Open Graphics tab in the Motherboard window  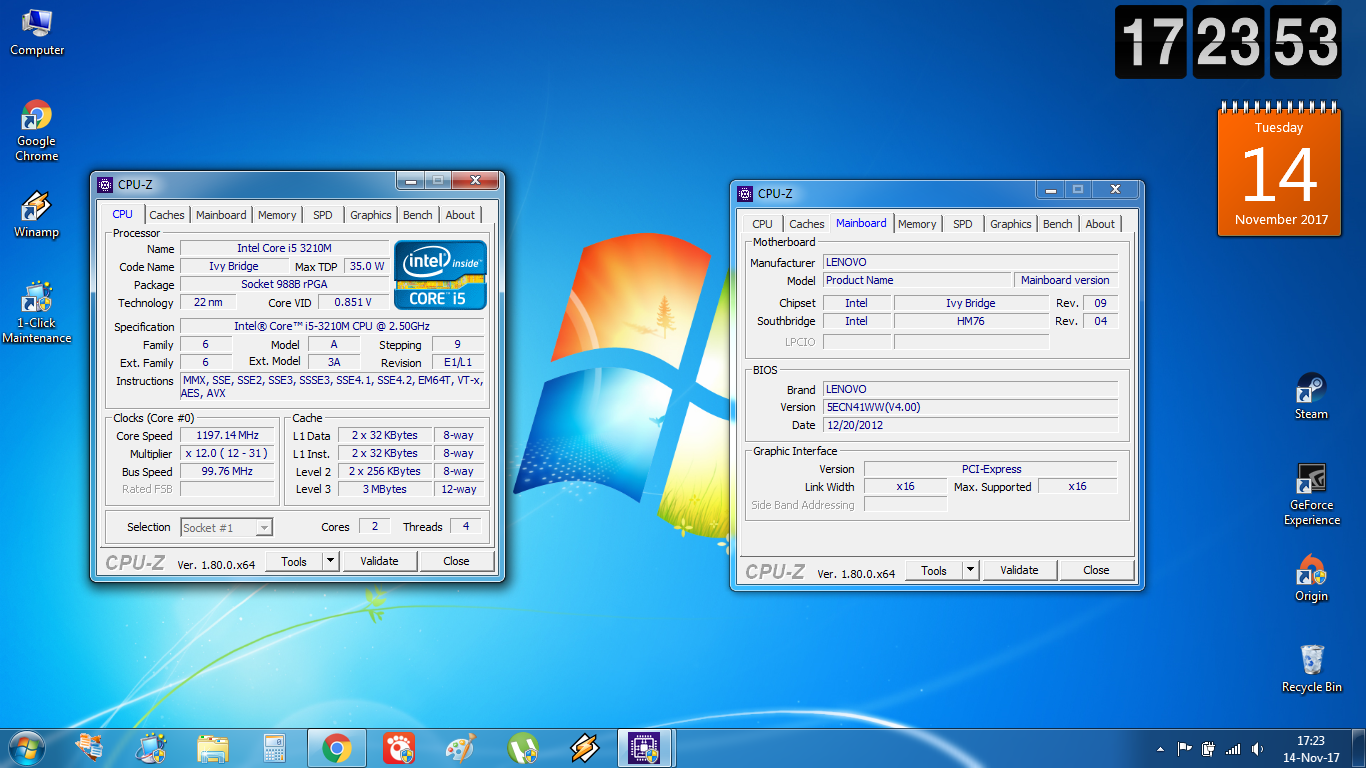coord(1011,224)
